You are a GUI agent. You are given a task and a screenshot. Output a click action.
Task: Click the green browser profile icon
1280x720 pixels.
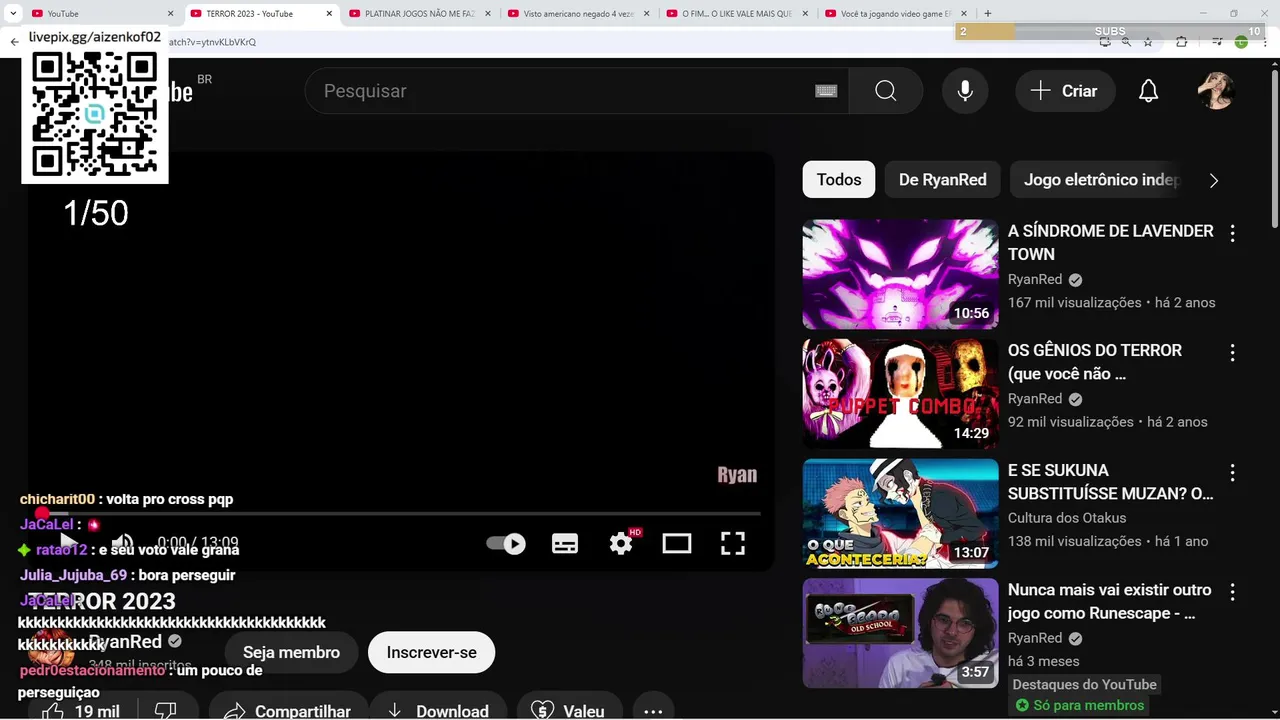coord(1241,42)
